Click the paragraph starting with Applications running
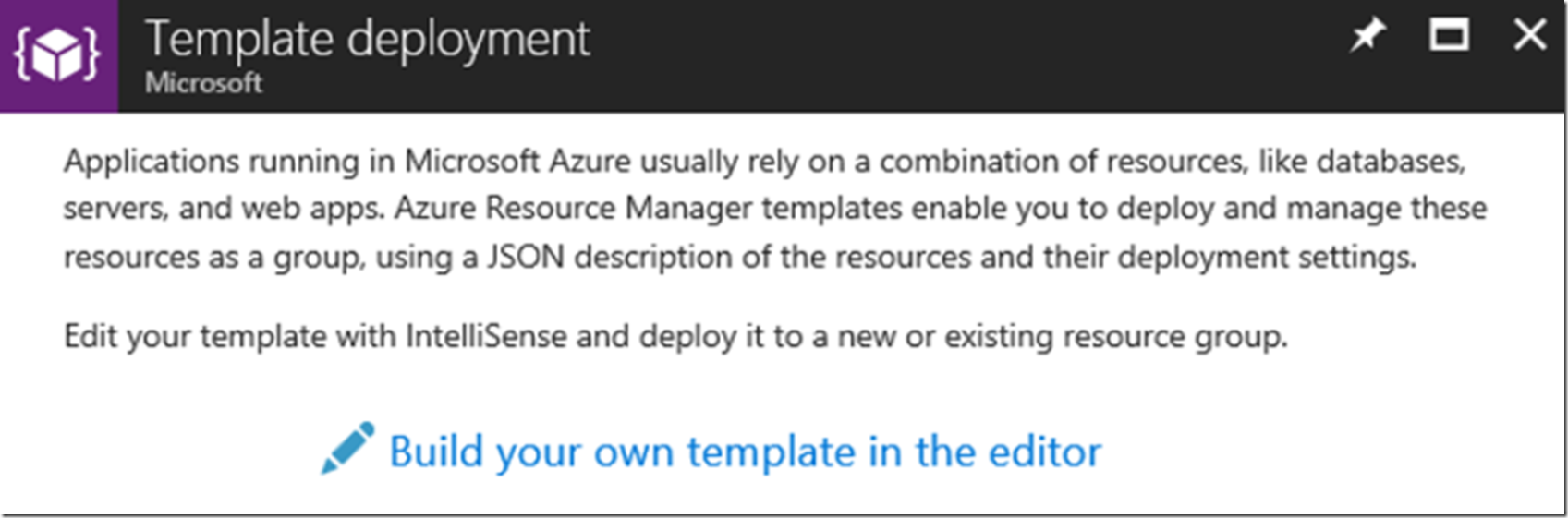Image resolution: width=1568 pixels, height=518 pixels. [x=774, y=209]
